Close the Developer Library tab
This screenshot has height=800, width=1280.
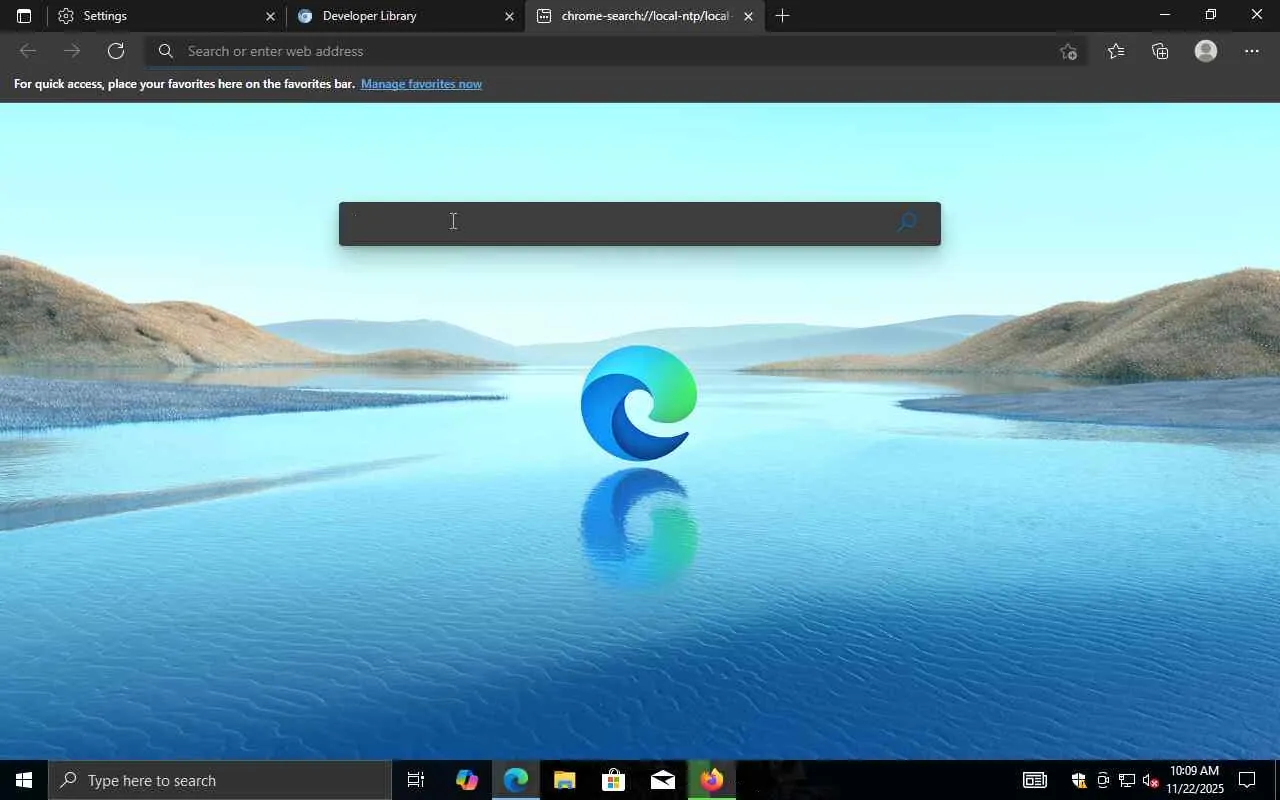[509, 16]
